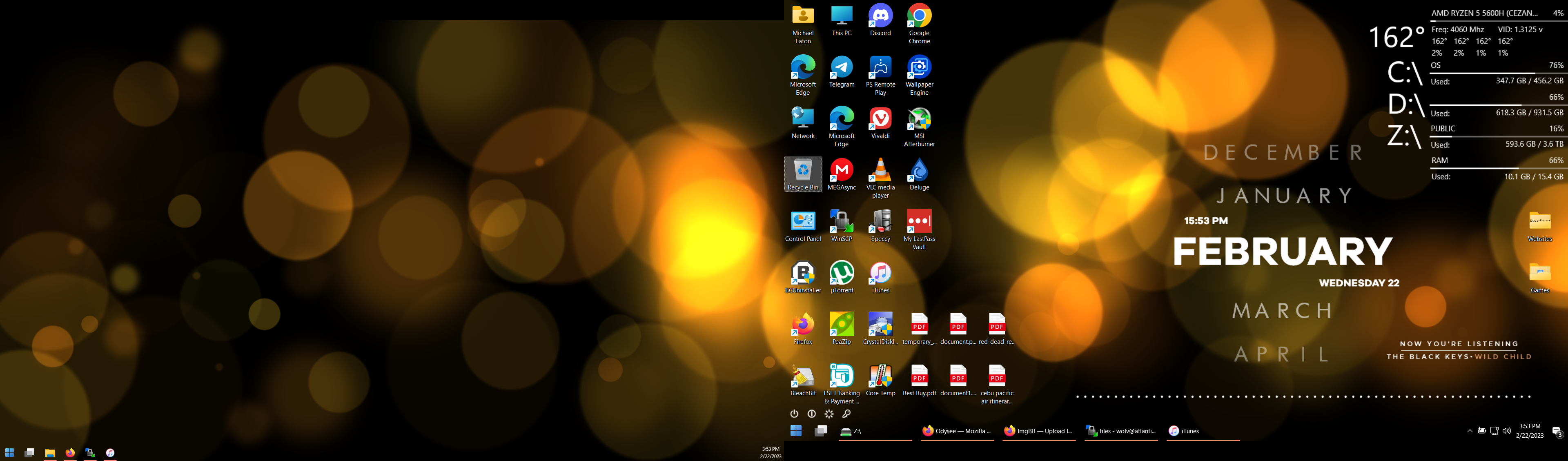Open the Games folder on the desktop
1568x461 pixels.
1540,278
